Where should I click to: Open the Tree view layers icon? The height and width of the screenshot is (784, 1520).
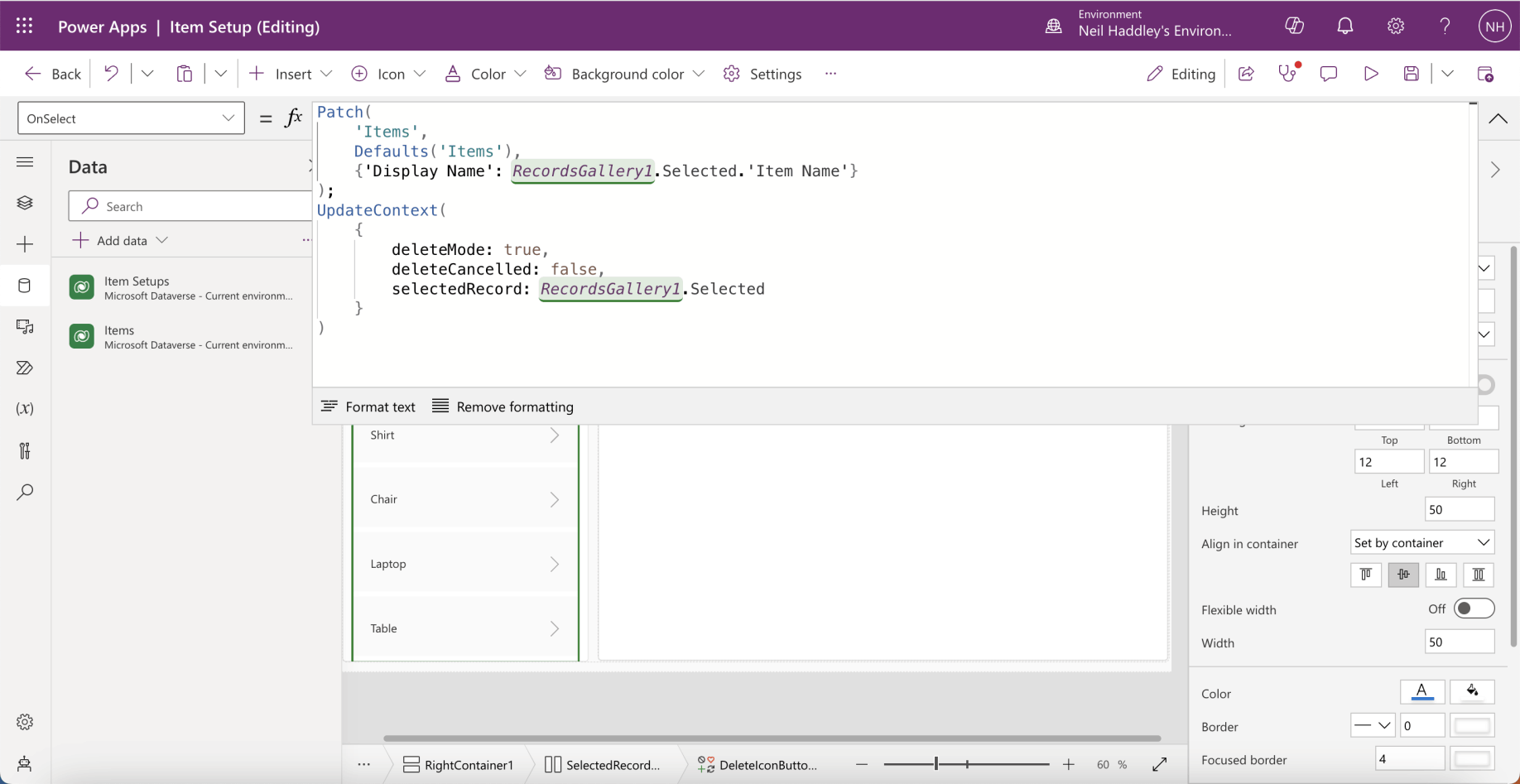click(25, 203)
